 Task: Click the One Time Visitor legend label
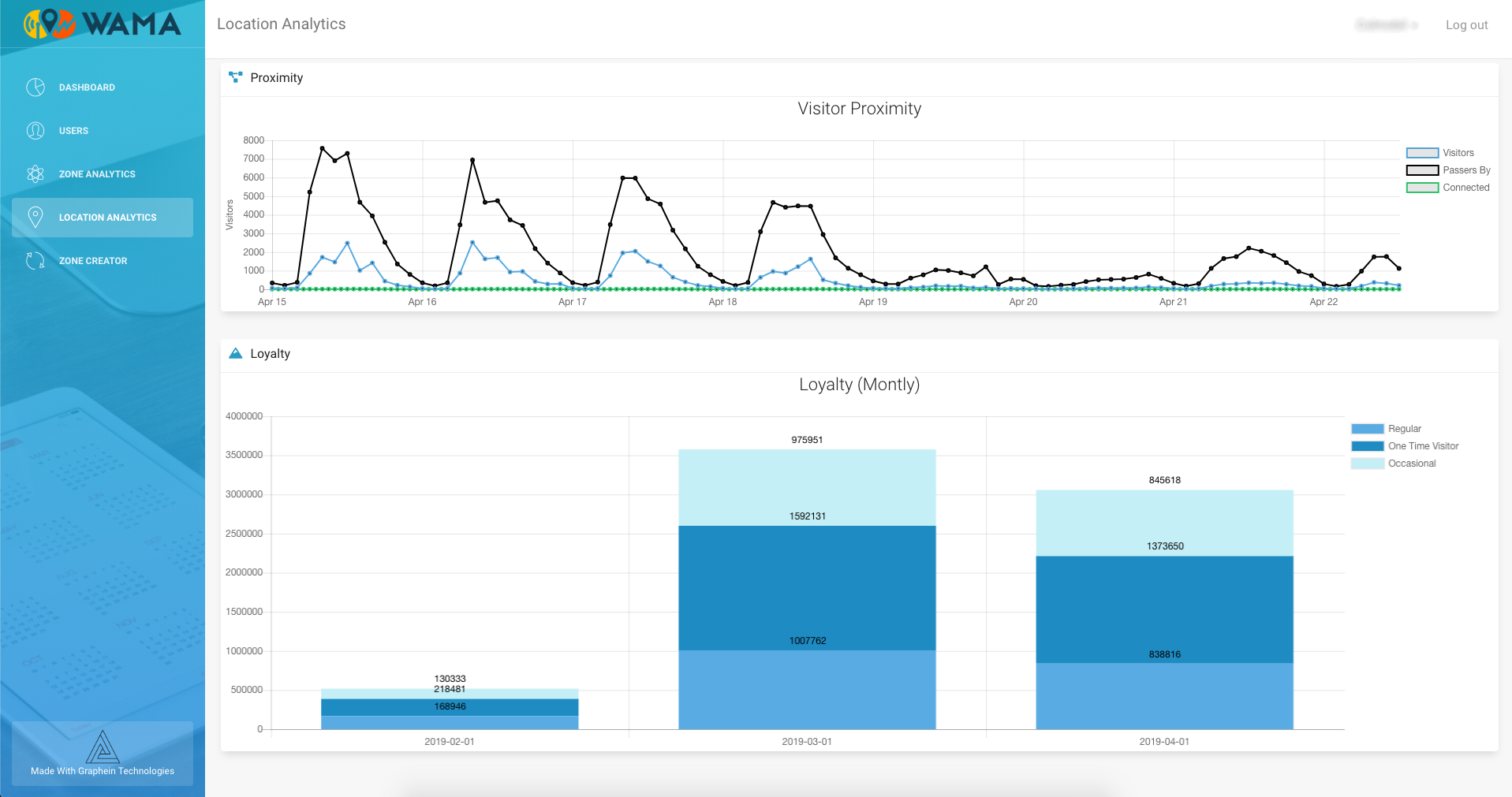coord(1424,446)
